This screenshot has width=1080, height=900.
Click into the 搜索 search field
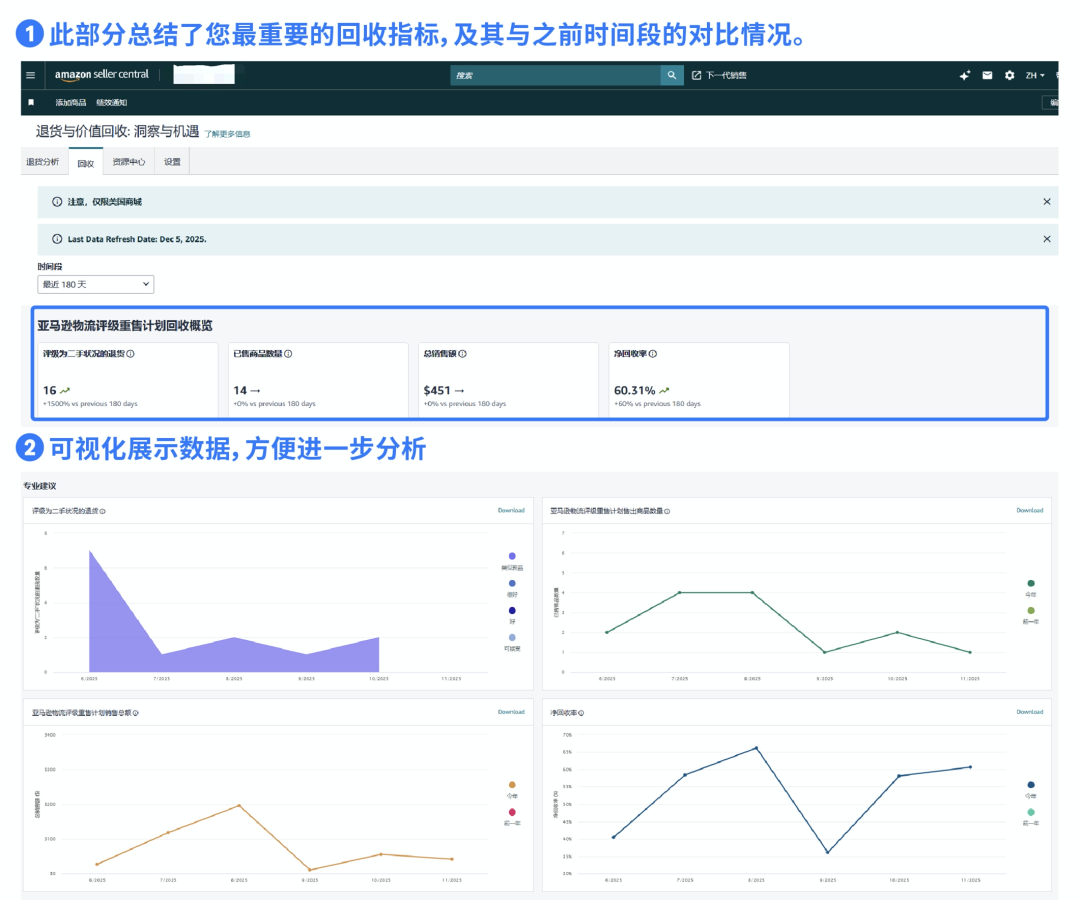click(x=555, y=75)
